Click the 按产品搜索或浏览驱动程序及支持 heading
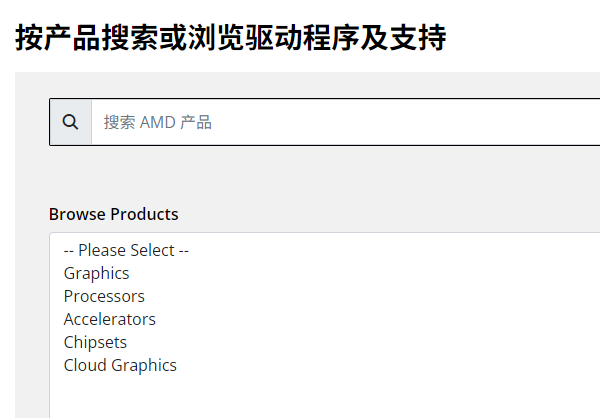Image resolution: width=600 pixels, height=418 pixels. pos(231,38)
